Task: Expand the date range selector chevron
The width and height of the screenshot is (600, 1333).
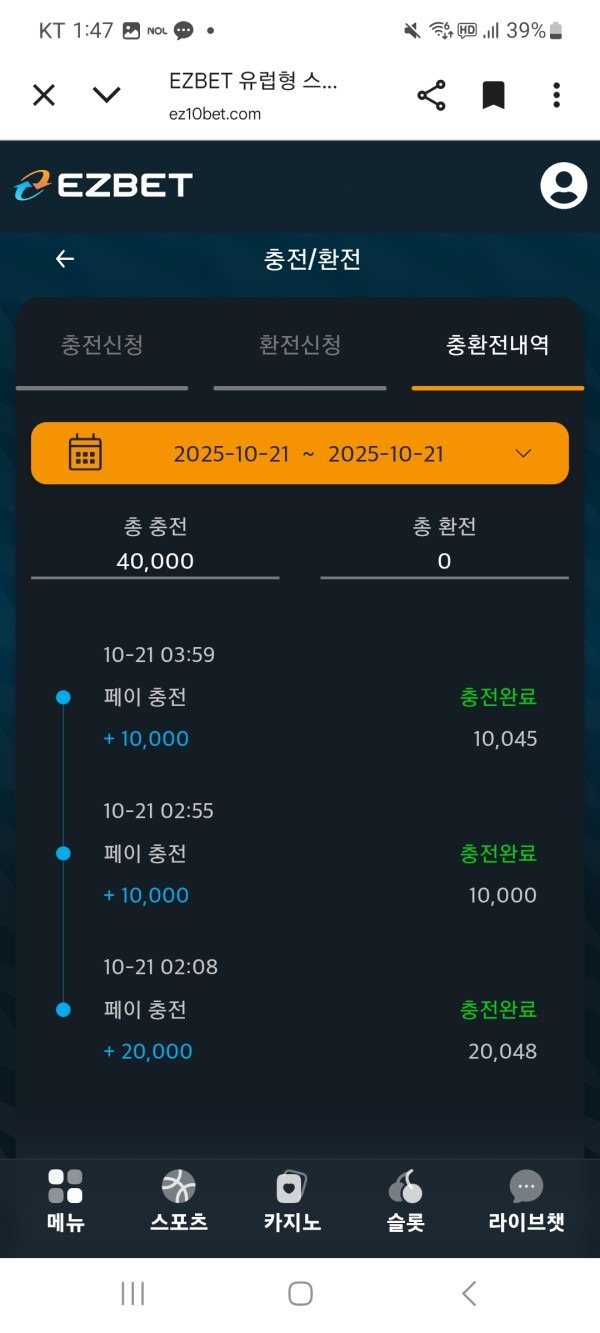Action: (523, 453)
